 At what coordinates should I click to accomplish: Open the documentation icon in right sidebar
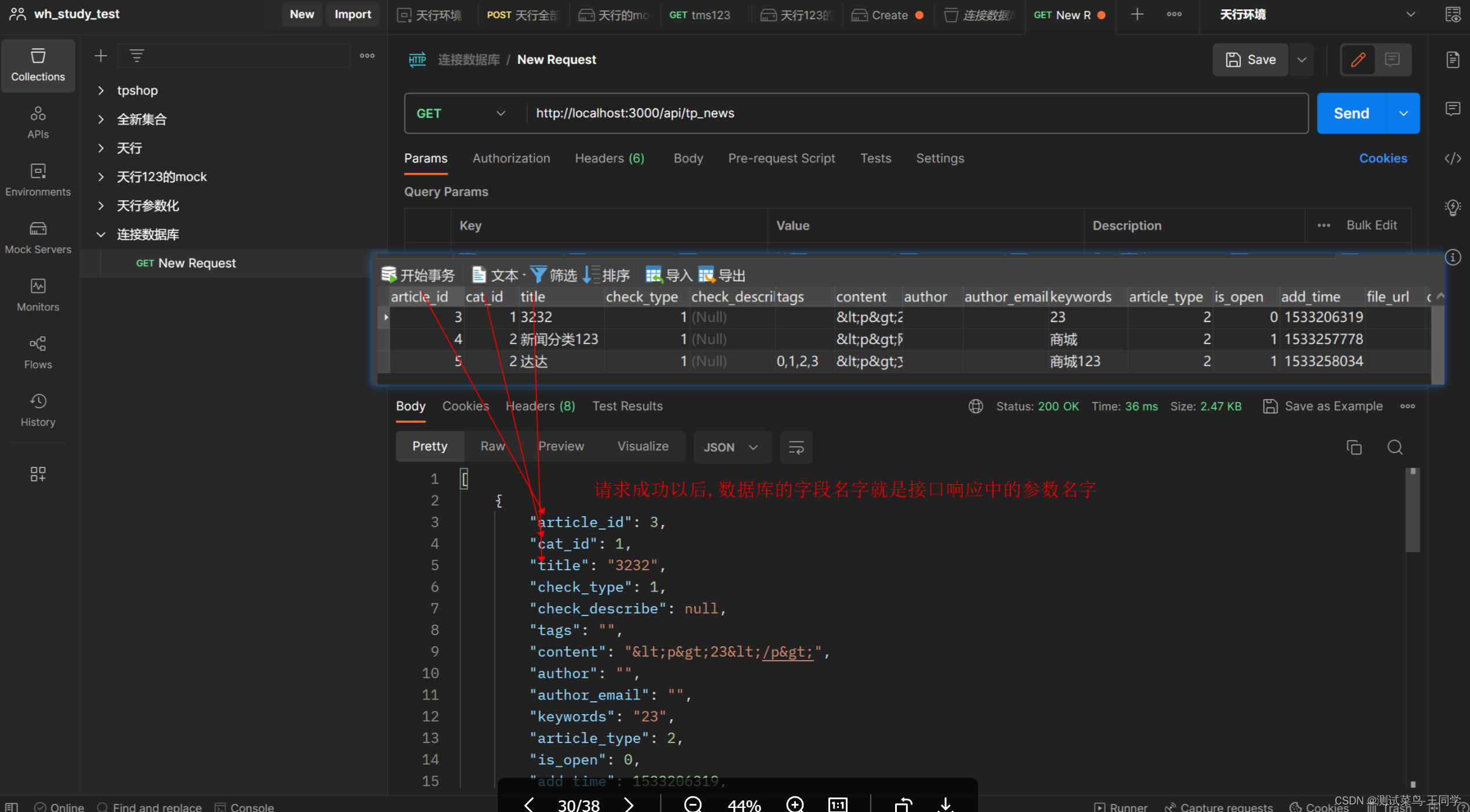click(x=1453, y=60)
